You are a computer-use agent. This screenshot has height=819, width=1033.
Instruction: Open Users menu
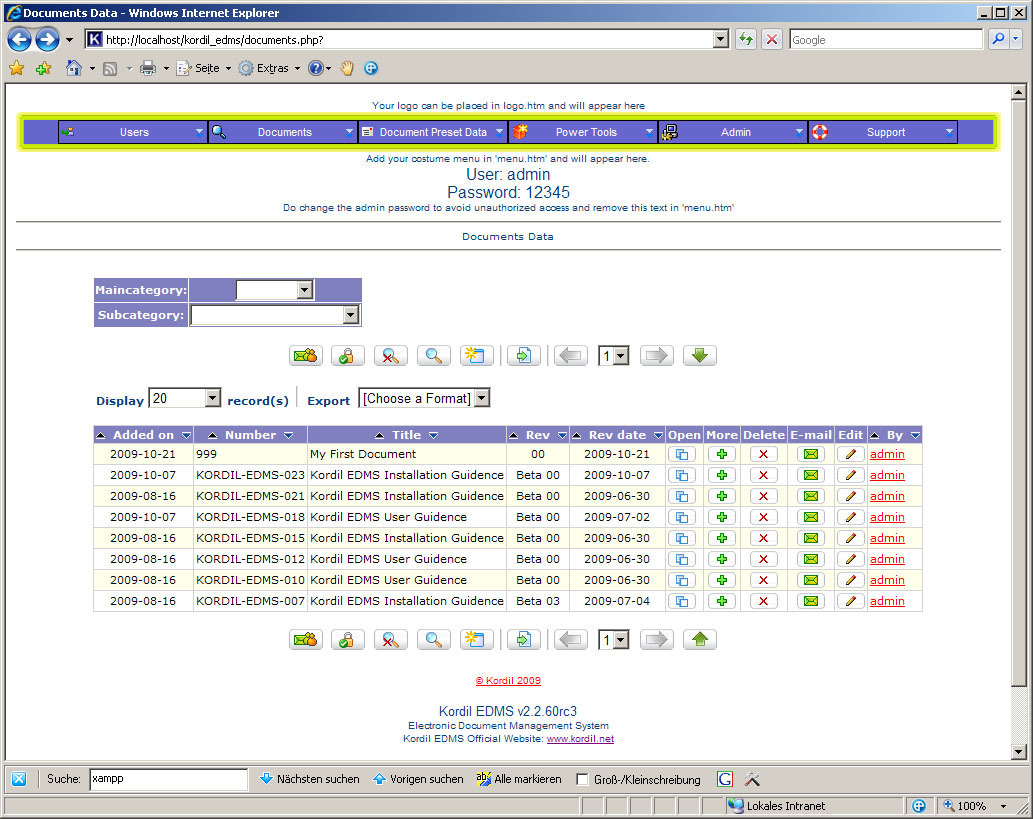(134, 132)
